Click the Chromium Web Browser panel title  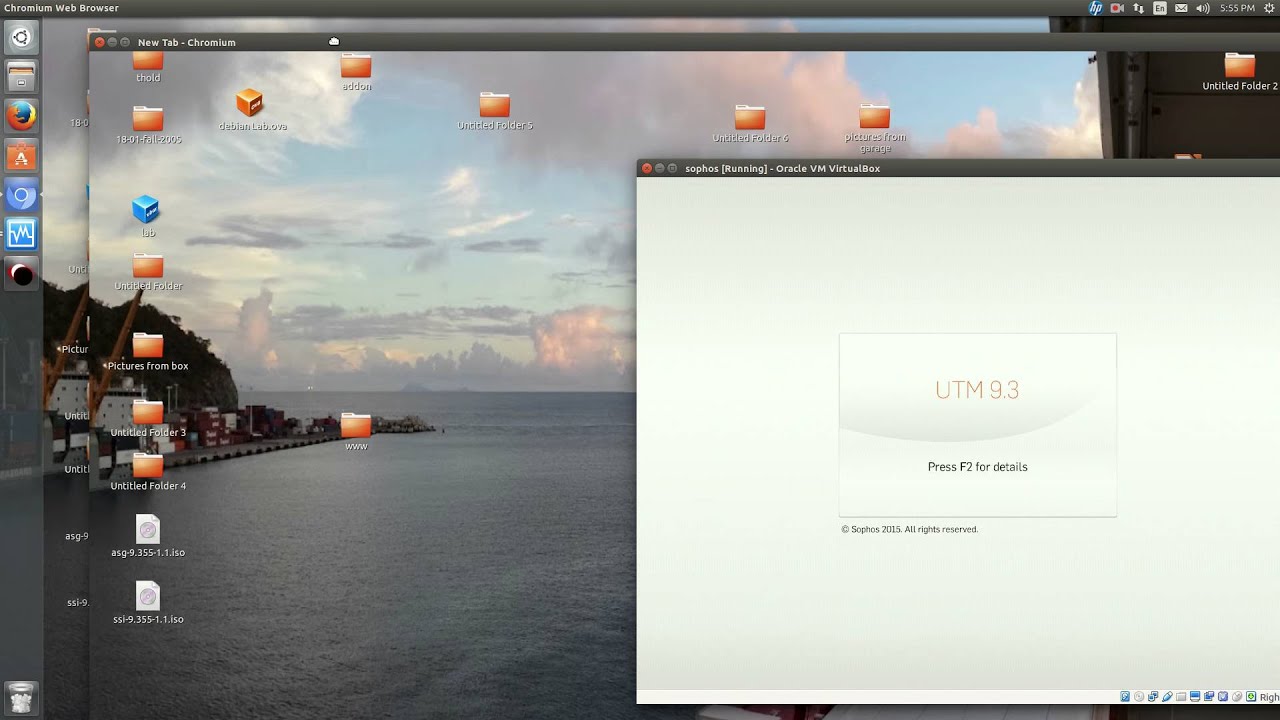[61, 8]
